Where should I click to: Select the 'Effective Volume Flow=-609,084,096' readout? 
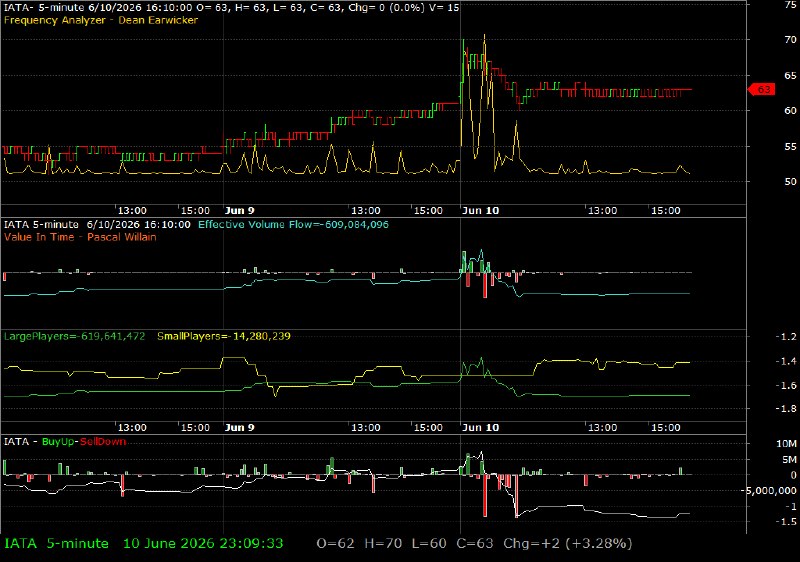click(x=293, y=224)
